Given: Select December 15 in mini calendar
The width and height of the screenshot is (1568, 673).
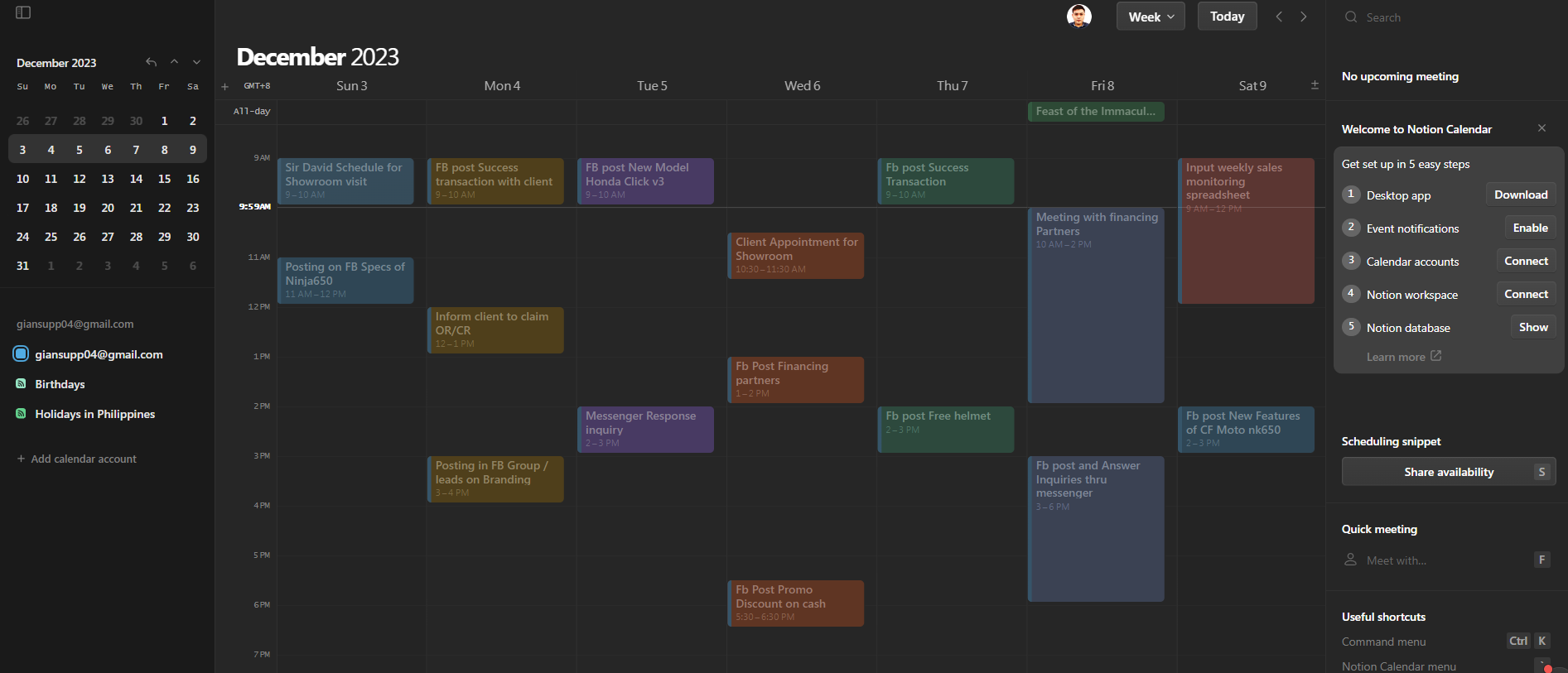Looking at the screenshot, I should [164, 179].
